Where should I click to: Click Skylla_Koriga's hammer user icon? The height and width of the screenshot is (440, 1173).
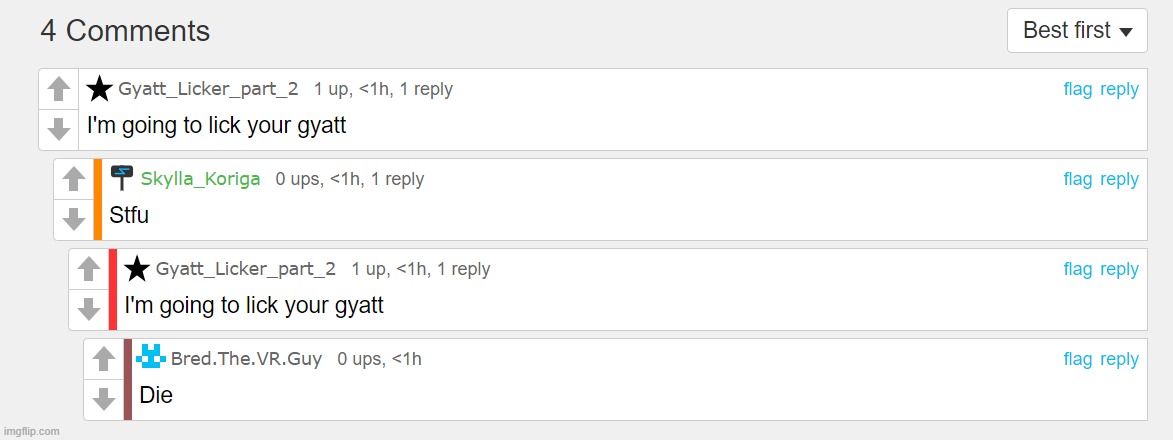[122, 177]
